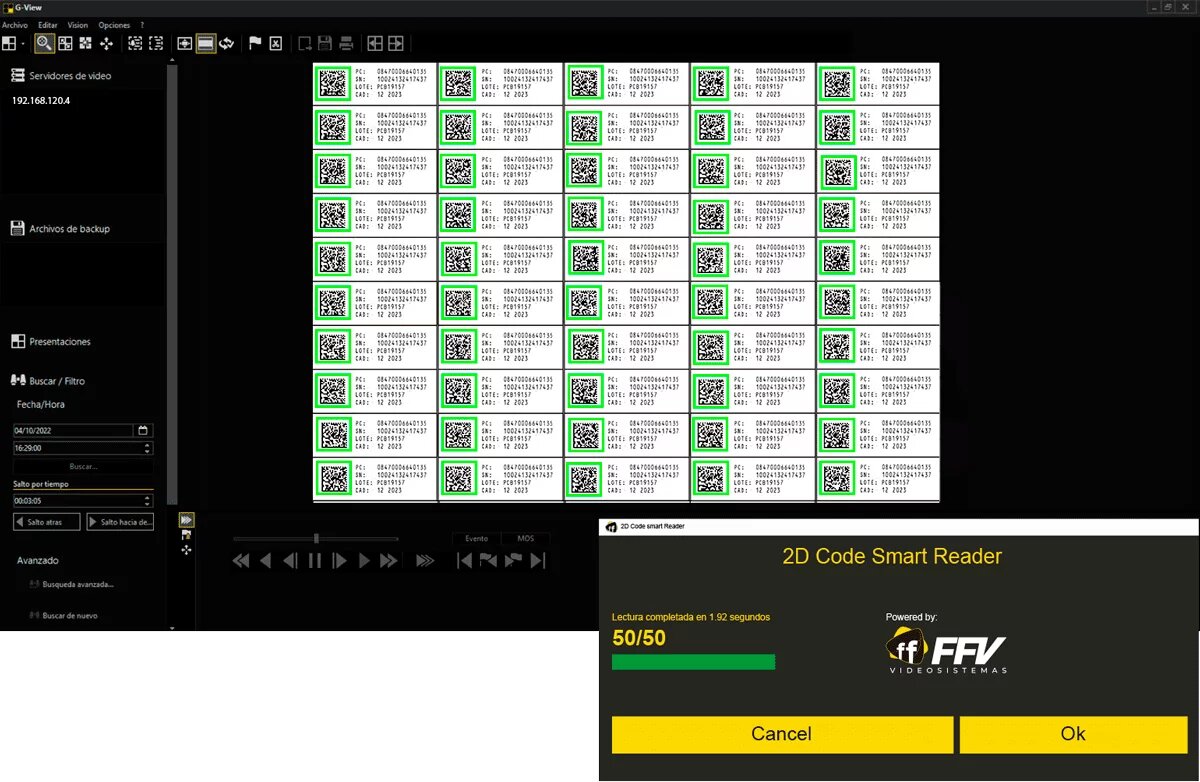Viewport: 1200px width, 782px height.
Task: Open the viewer layout grid selector
Action: (9, 43)
